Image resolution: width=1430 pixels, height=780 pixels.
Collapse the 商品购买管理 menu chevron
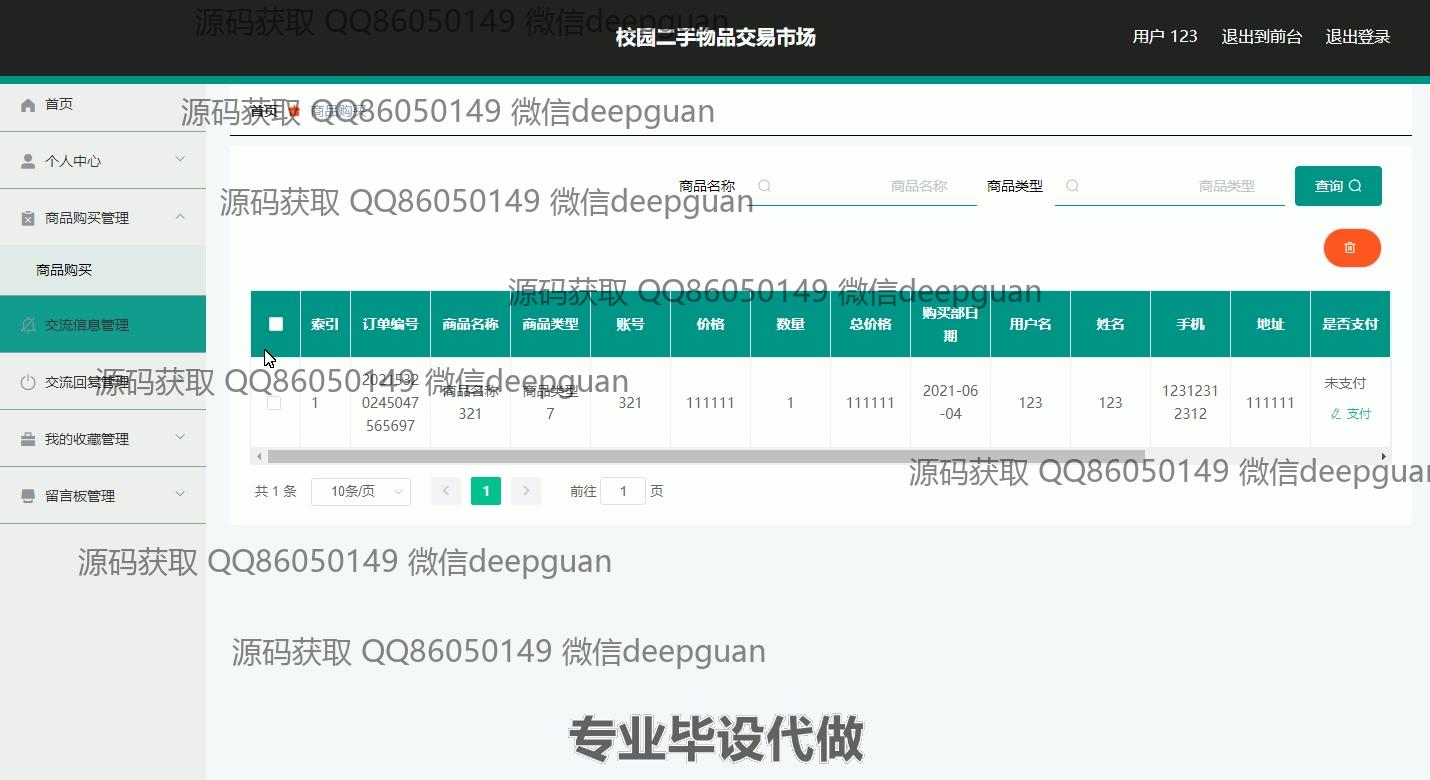click(x=180, y=217)
